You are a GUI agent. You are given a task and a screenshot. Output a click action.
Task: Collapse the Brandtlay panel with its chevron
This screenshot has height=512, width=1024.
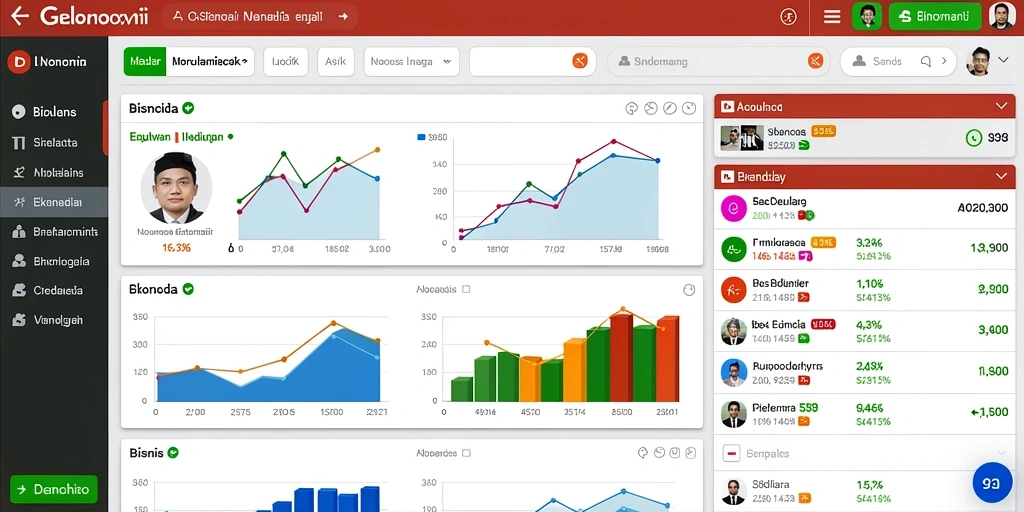tap(1000, 176)
